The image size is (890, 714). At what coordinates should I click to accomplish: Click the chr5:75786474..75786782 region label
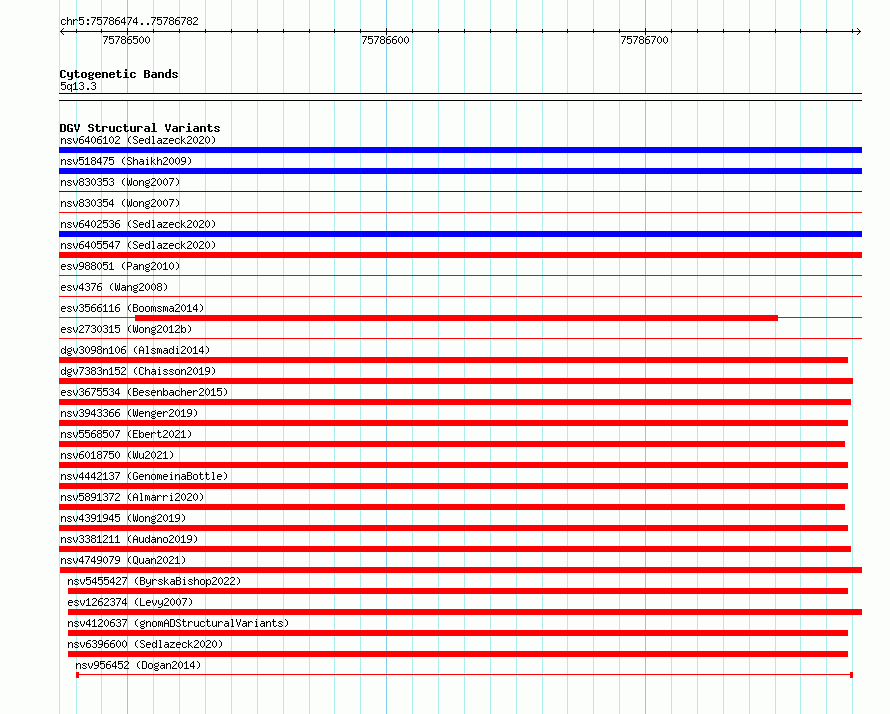[129, 22]
